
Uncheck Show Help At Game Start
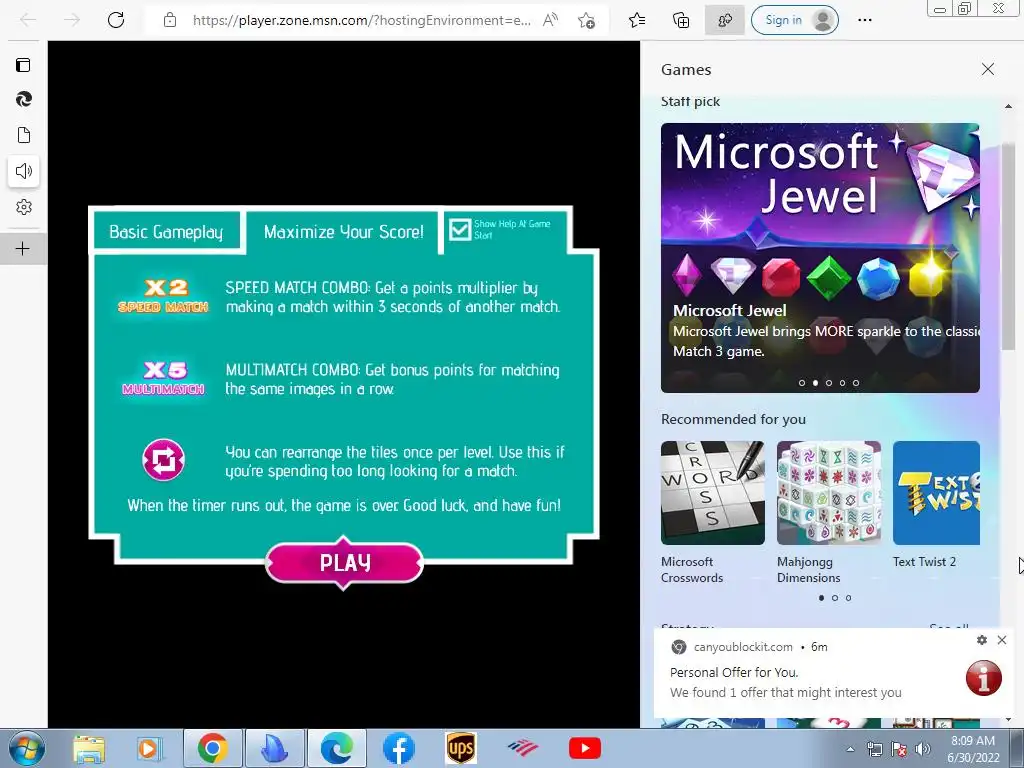460,229
